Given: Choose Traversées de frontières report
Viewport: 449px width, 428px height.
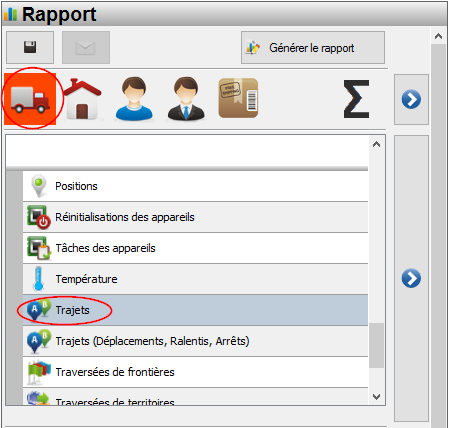Looking at the screenshot, I should pyautogui.click(x=195, y=372).
